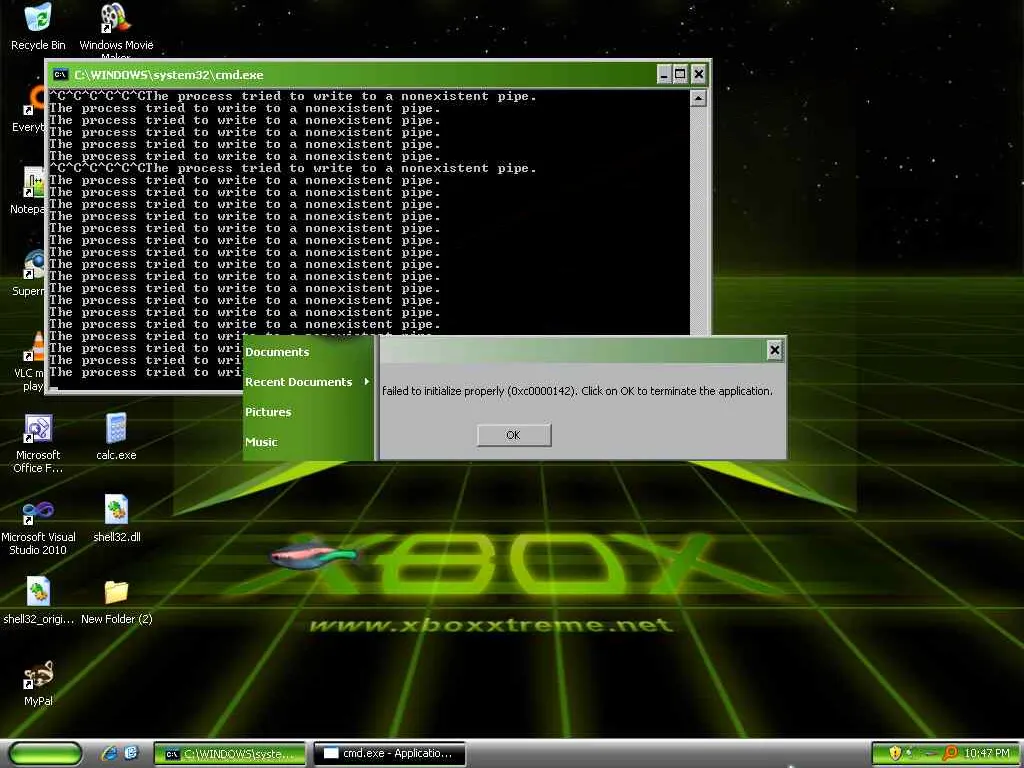Select the shell32.dll file icon
Viewport: 1024px width, 768px height.
point(116,518)
